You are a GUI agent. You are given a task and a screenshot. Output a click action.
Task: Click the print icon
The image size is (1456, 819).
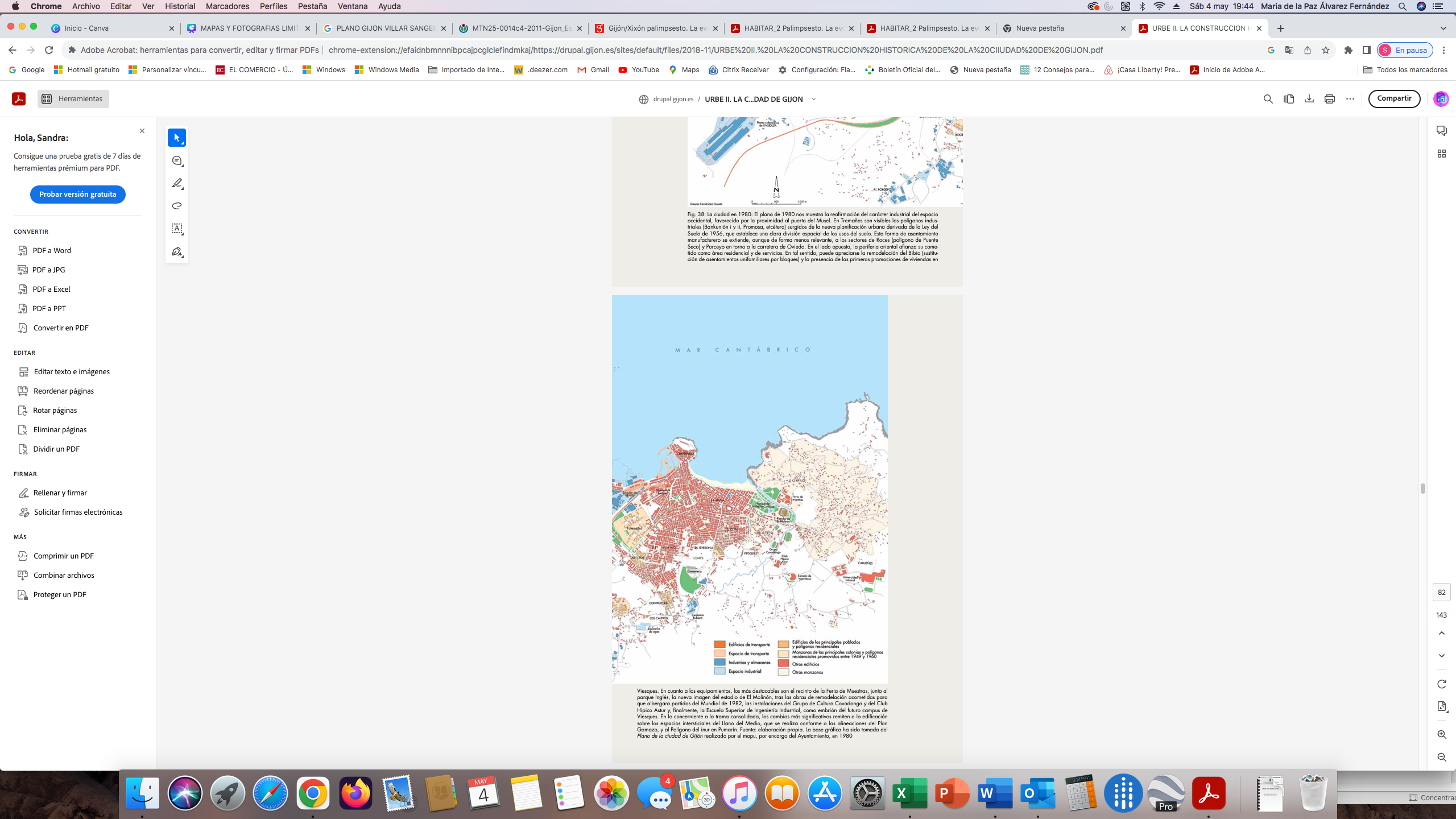click(x=1329, y=99)
